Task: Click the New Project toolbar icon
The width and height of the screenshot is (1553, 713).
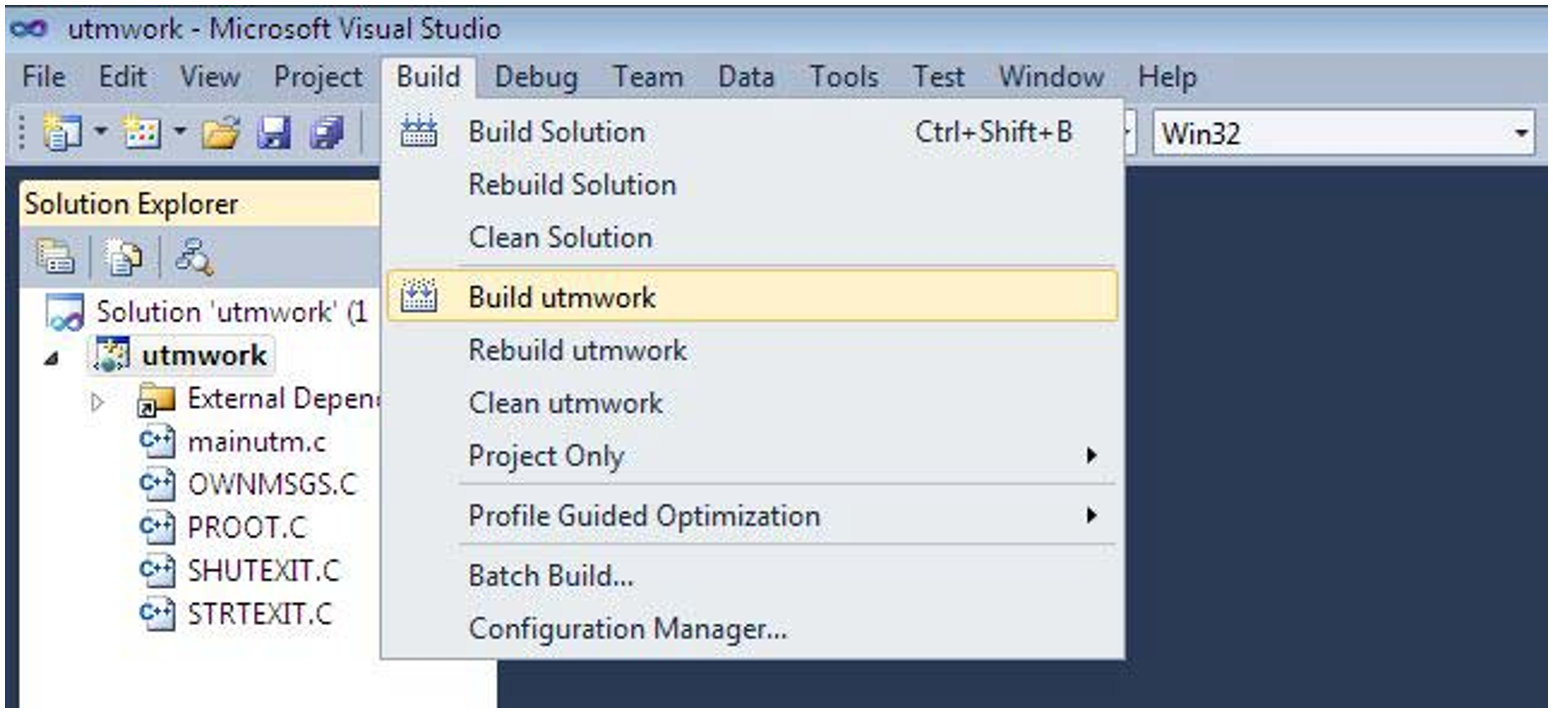Action: (x=60, y=133)
